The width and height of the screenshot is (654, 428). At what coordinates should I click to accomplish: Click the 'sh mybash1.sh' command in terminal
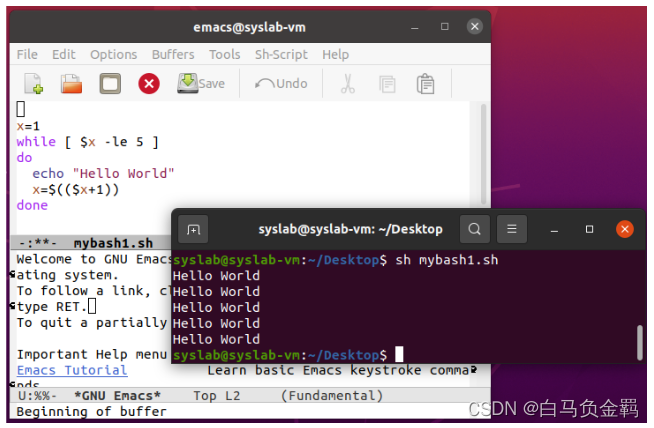(x=447, y=260)
